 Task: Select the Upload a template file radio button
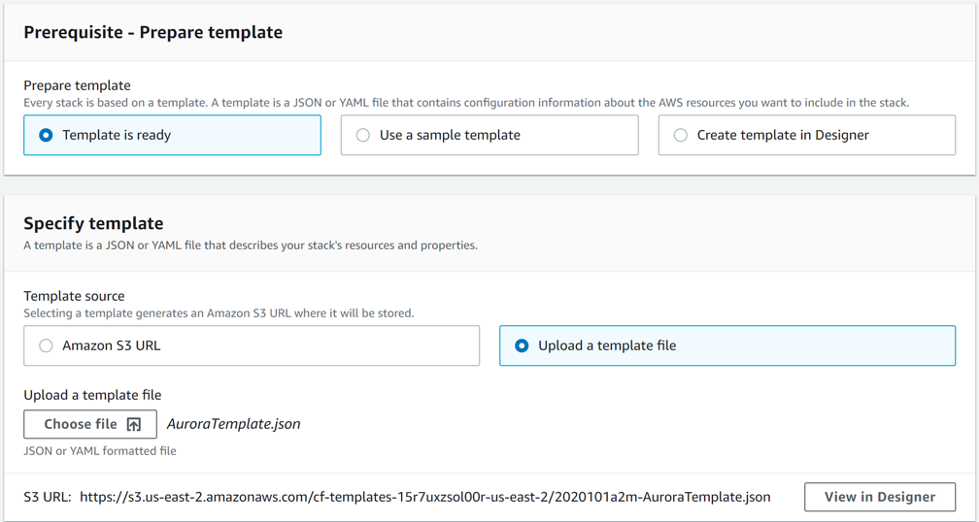tap(521, 345)
